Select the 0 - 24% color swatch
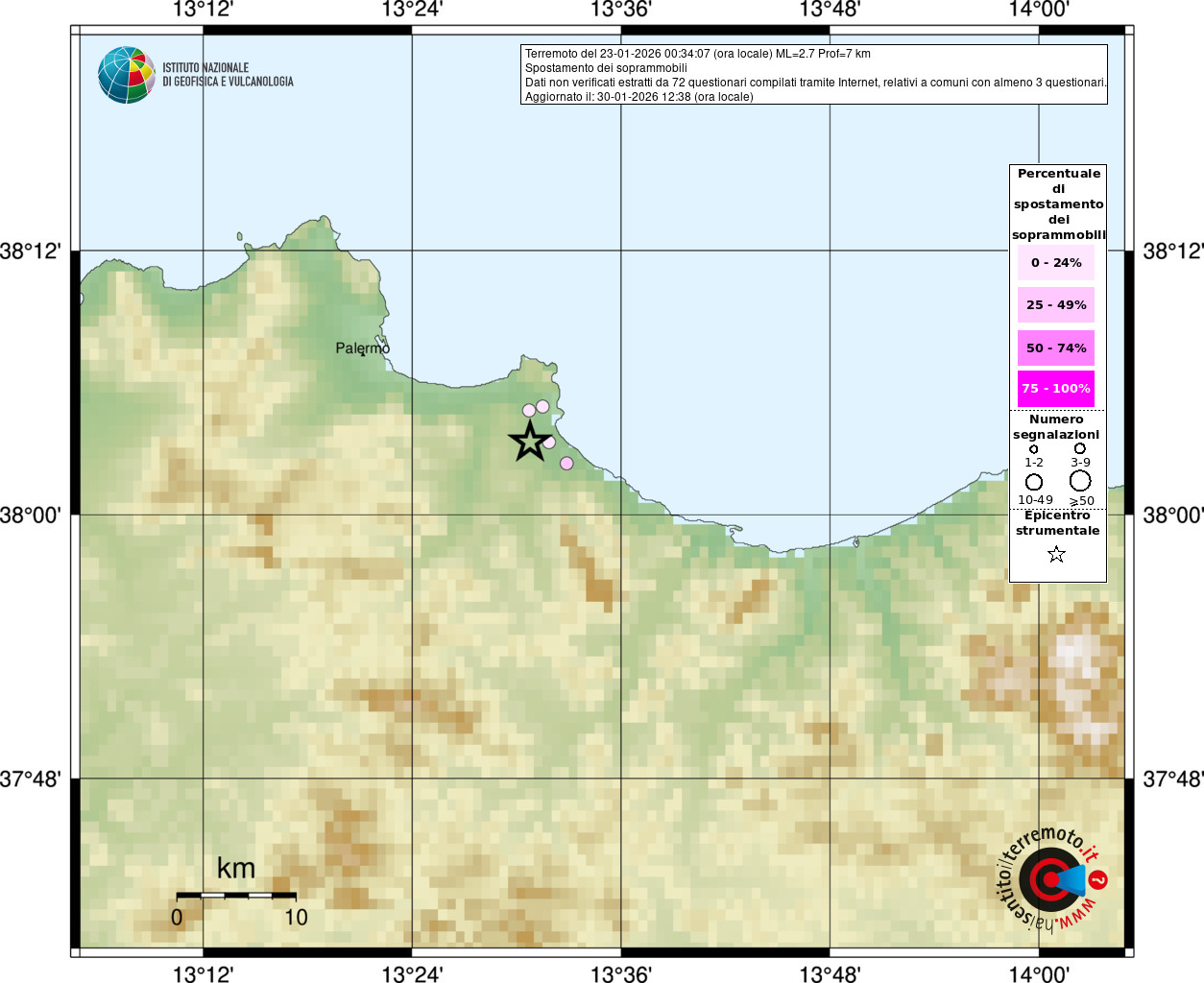Image resolution: width=1204 pixels, height=983 pixels. point(1056,263)
